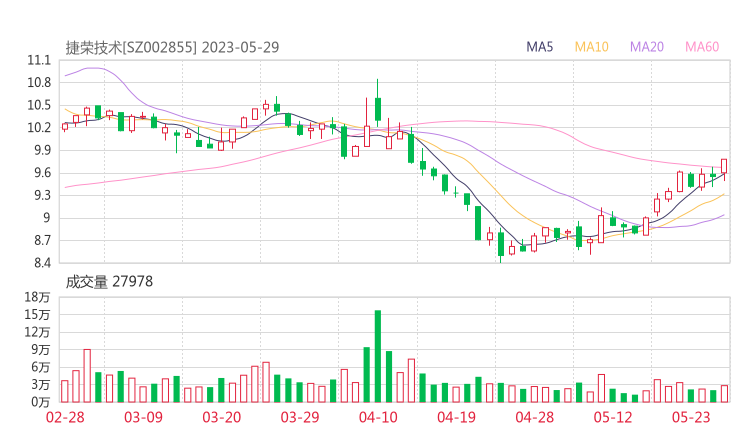The height and width of the screenshot is (440, 740).
Task: Click the MA20 legend label
Action: tap(647, 47)
